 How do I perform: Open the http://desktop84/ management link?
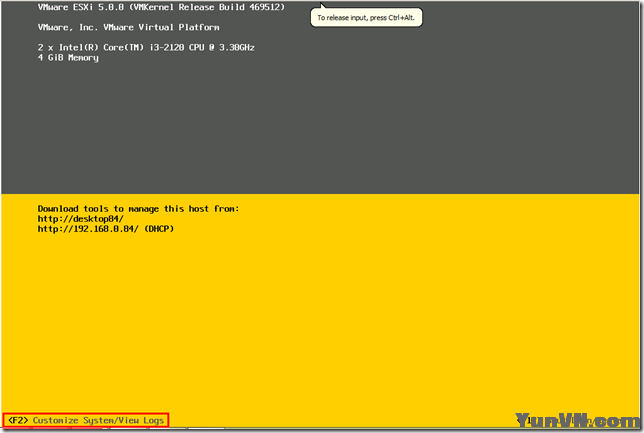[x=80, y=219]
